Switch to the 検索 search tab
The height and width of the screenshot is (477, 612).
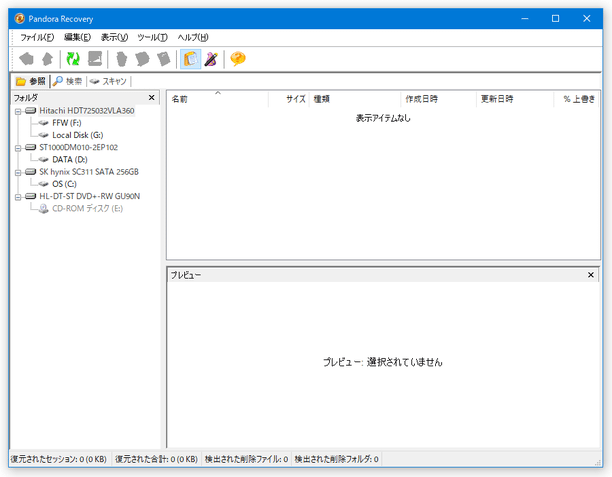[68, 81]
